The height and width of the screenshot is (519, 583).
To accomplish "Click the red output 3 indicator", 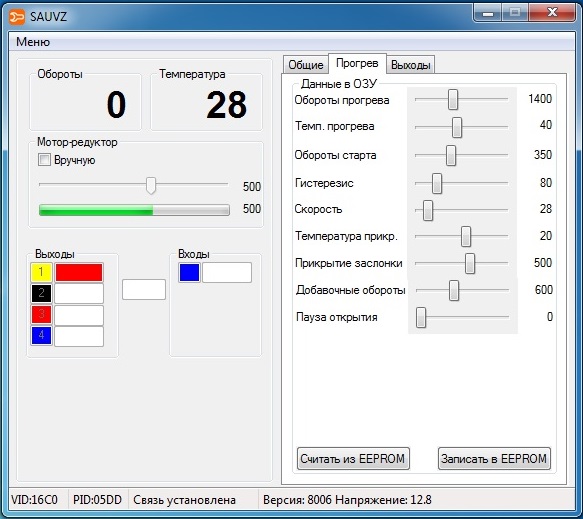I will 41,314.
